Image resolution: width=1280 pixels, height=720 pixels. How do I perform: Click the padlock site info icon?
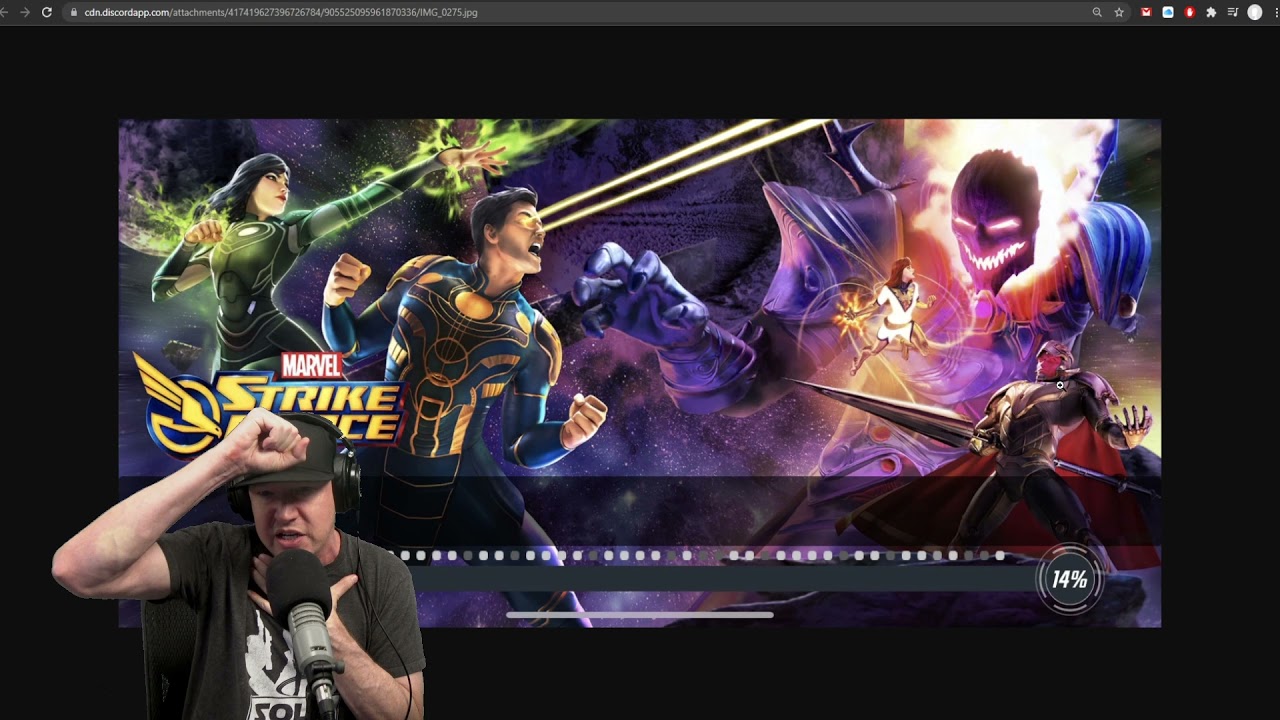coord(73,12)
